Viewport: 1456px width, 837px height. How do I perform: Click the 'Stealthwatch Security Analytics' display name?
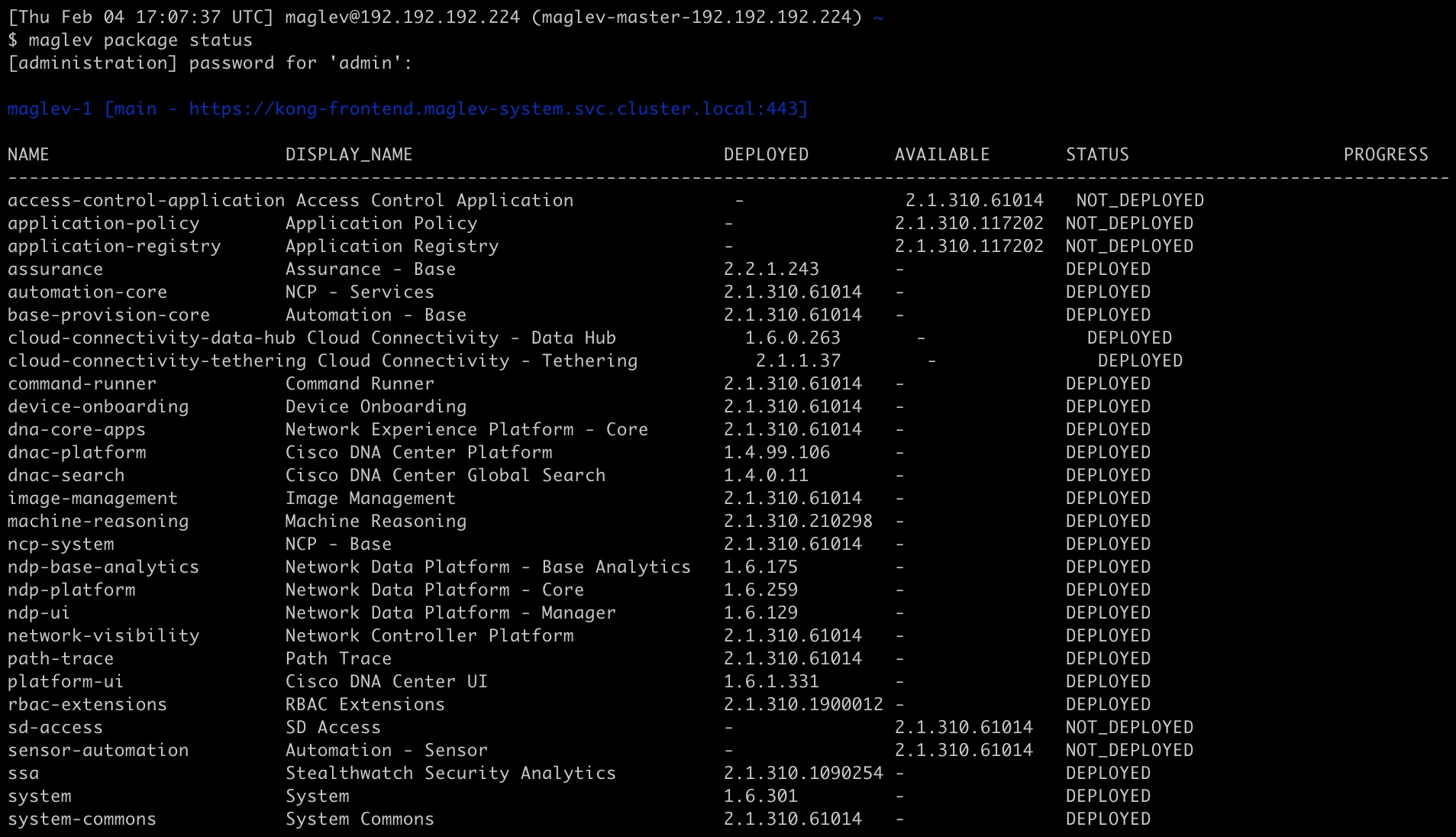tap(450, 773)
